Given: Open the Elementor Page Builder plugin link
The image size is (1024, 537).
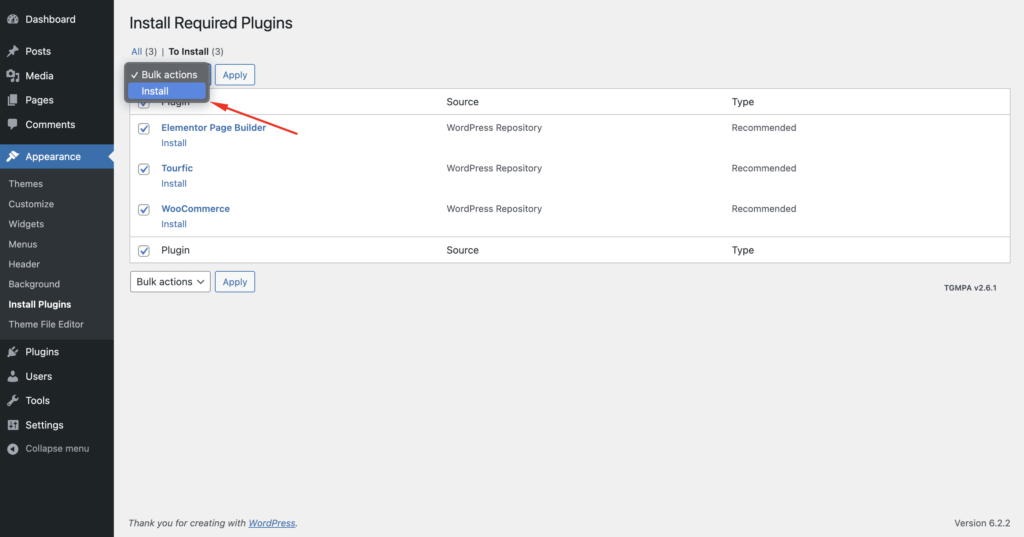Looking at the screenshot, I should coord(214,127).
